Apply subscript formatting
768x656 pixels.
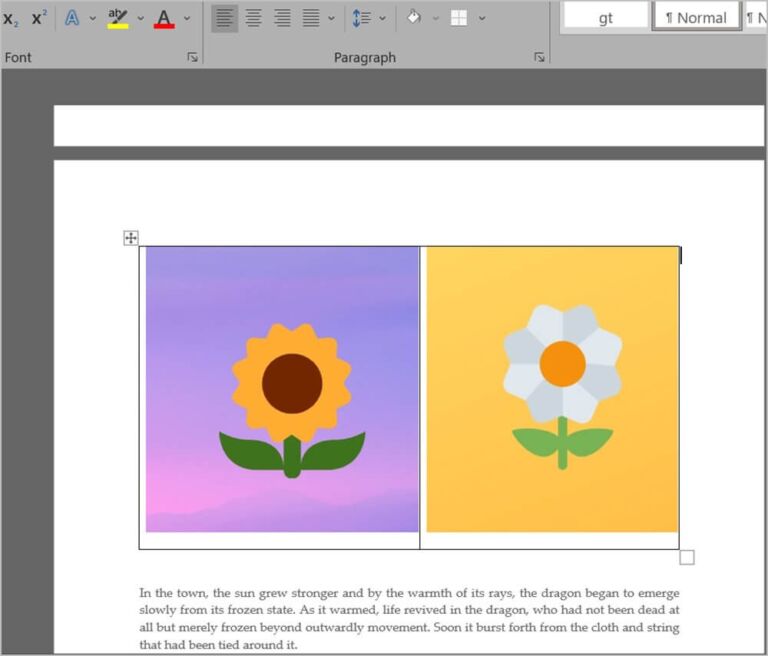pos(11,18)
